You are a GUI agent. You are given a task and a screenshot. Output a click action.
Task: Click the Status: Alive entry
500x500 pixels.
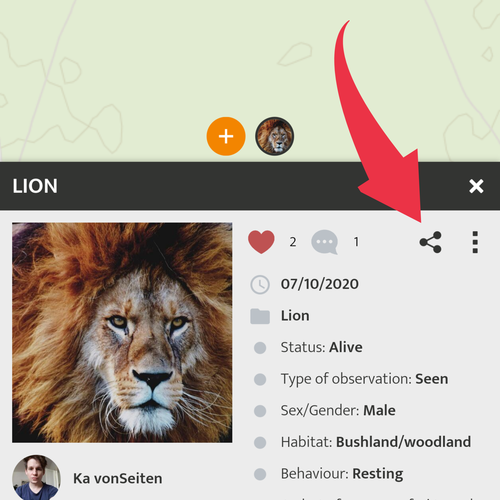[x=321, y=347]
